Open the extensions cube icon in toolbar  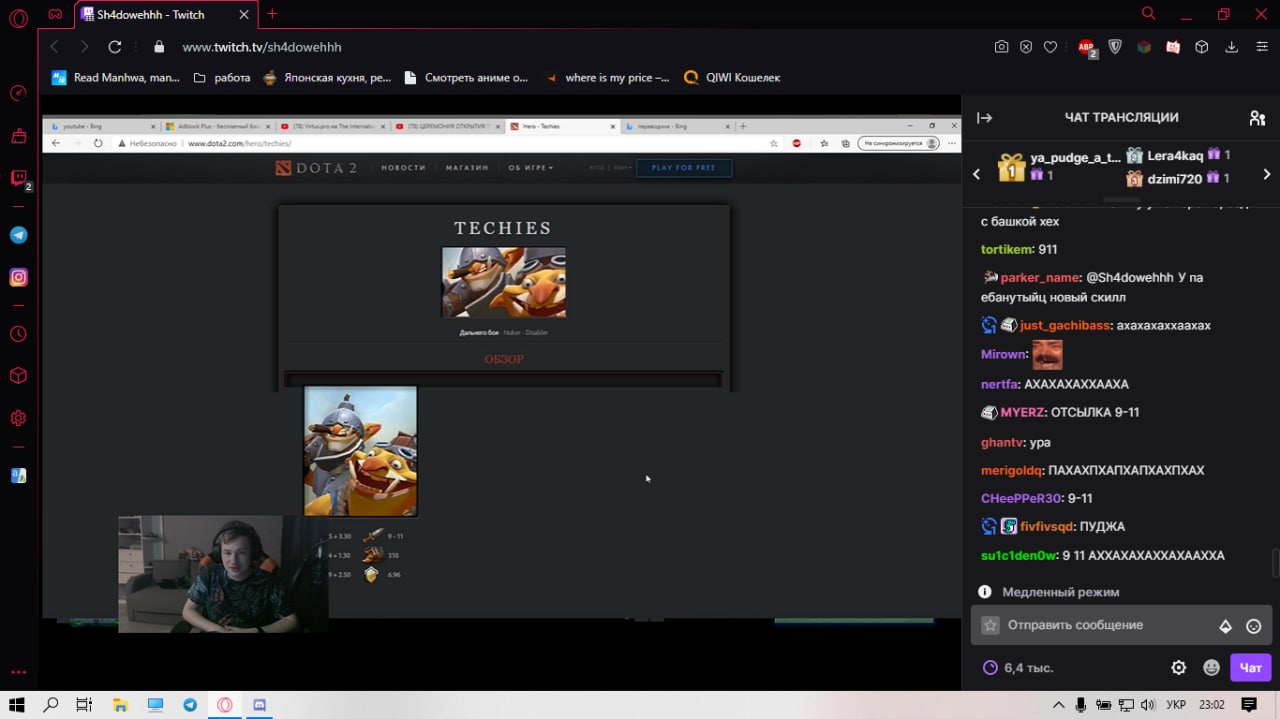(1202, 47)
